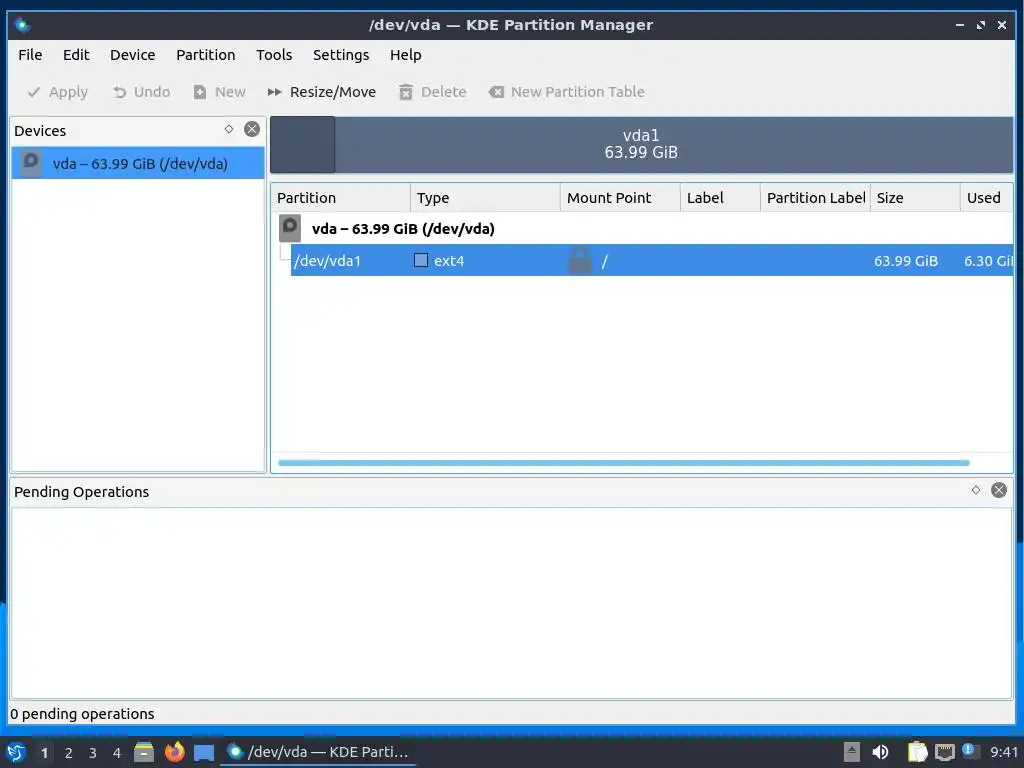Viewport: 1024px width, 768px height.
Task: Open the removable media tray icon
Action: (x=852, y=752)
